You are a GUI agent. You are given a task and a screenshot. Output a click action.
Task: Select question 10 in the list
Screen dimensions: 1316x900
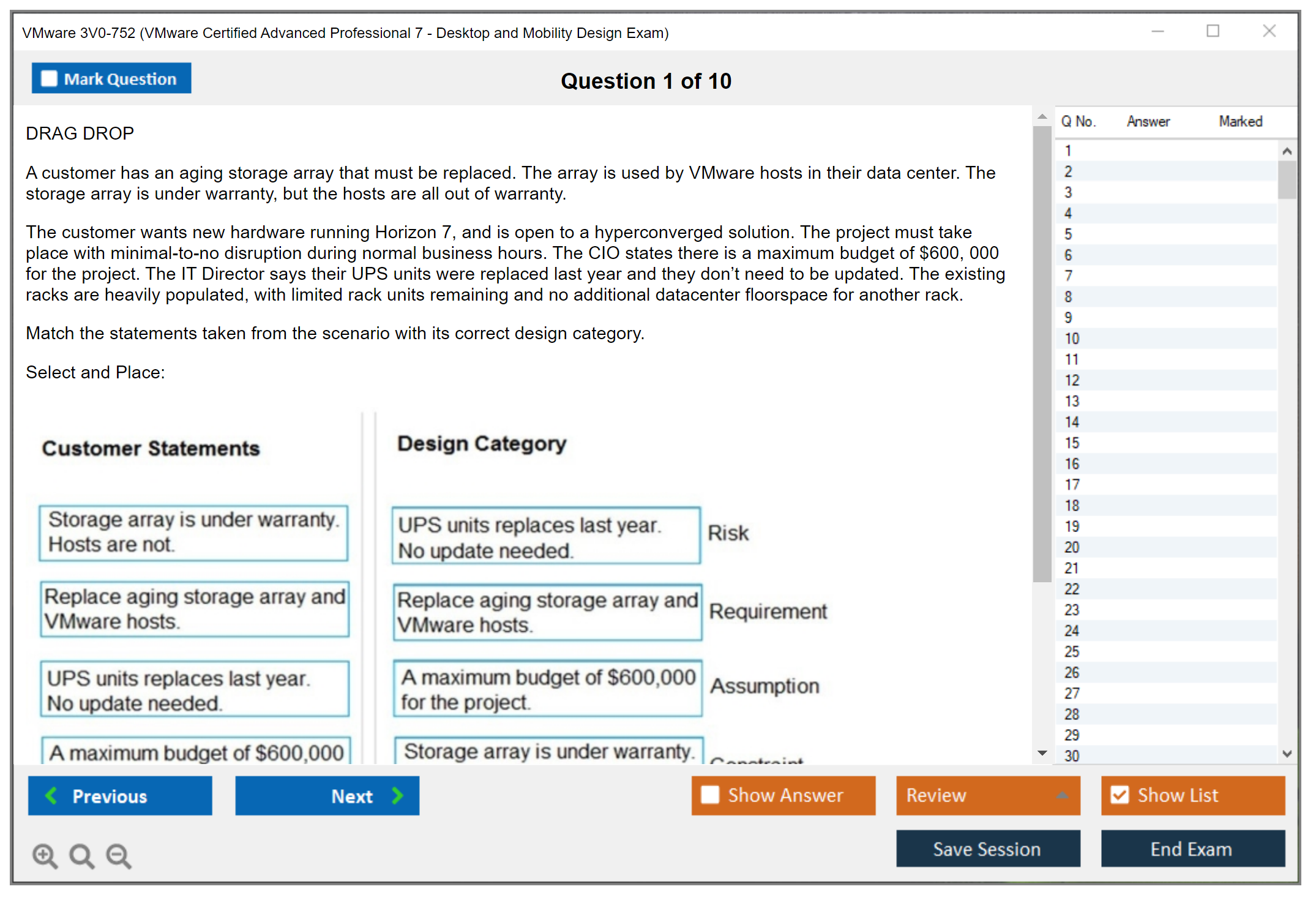1072,339
